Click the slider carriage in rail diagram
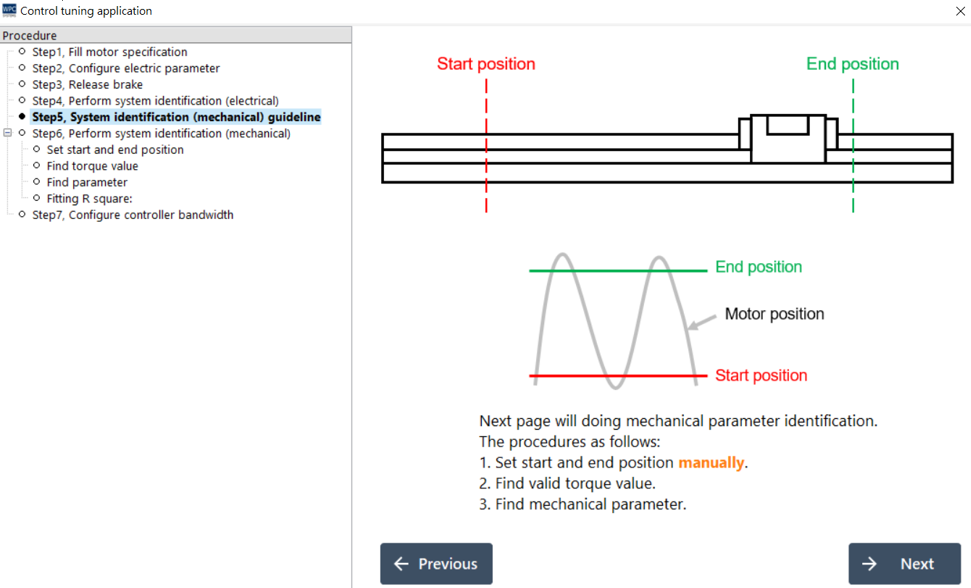Image resolution: width=971 pixels, height=588 pixels. pyautogui.click(x=788, y=138)
